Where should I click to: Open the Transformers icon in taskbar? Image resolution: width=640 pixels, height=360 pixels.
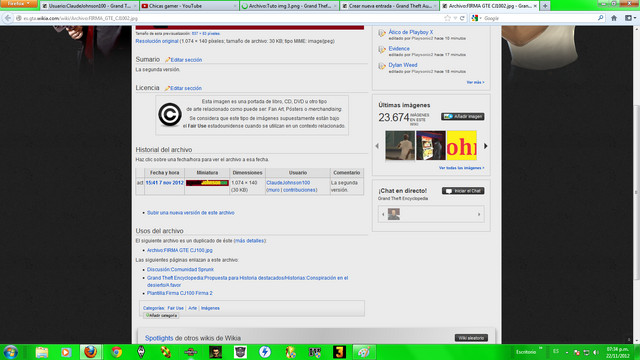click(240, 352)
